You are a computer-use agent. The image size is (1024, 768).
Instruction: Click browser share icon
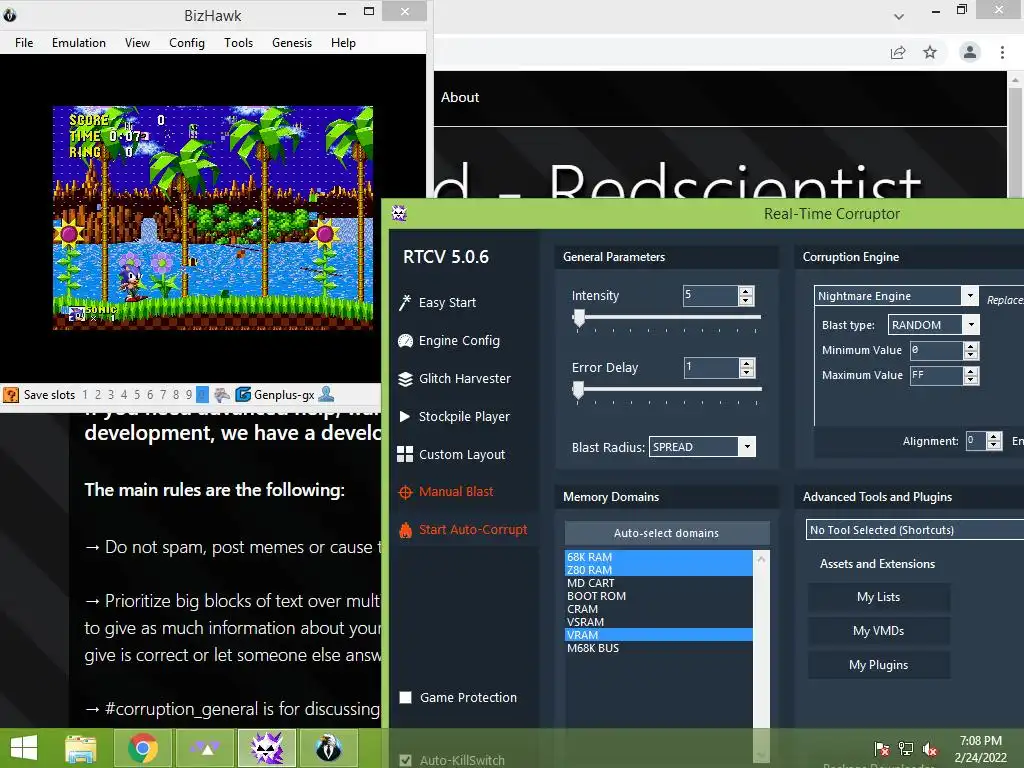coord(899,52)
